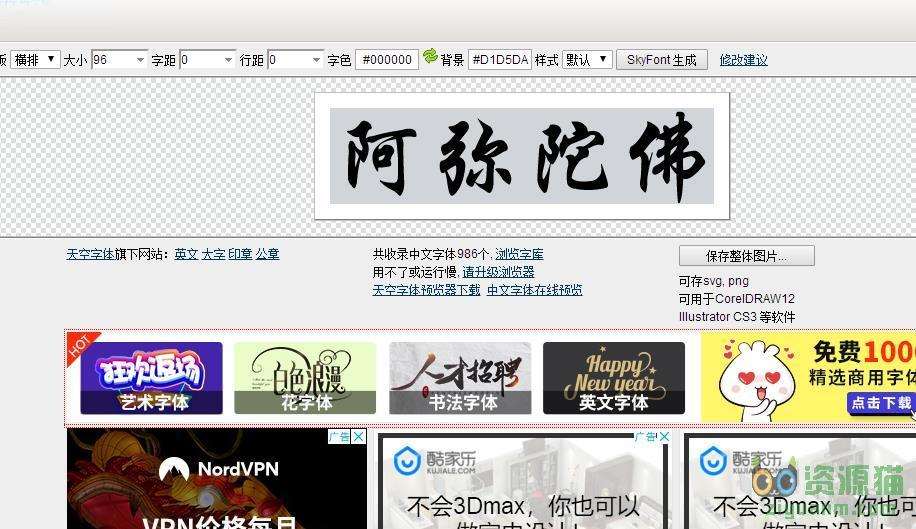Open the 修改建议 link
Image resolution: width=916 pixels, height=529 pixels.
pyautogui.click(x=744, y=60)
